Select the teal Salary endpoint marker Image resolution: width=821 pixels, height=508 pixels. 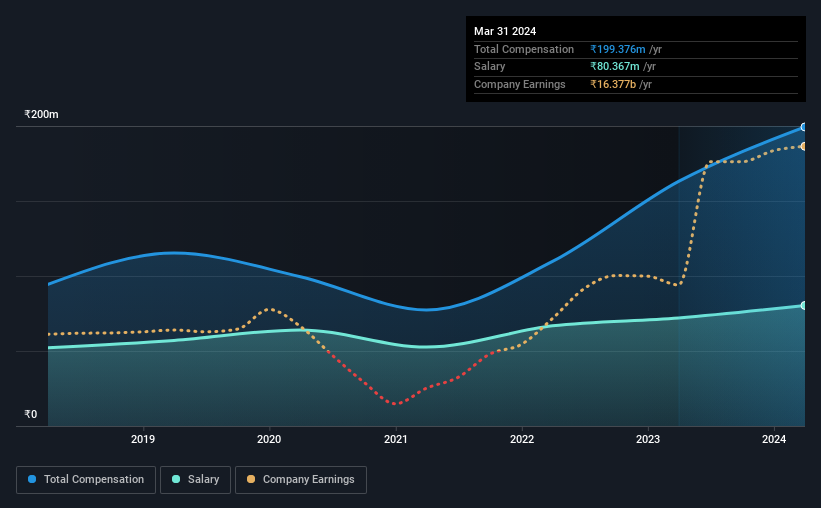coord(803,305)
